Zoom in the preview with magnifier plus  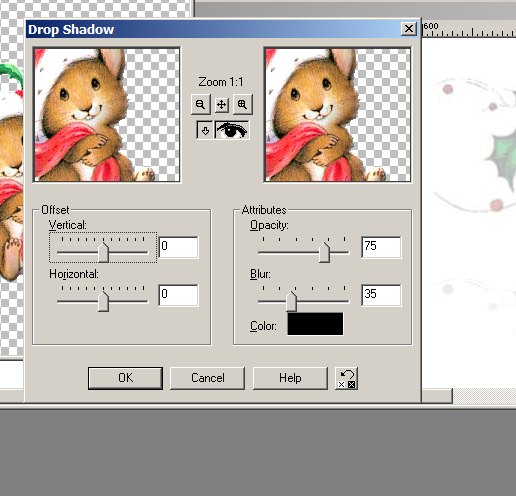coord(242,104)
